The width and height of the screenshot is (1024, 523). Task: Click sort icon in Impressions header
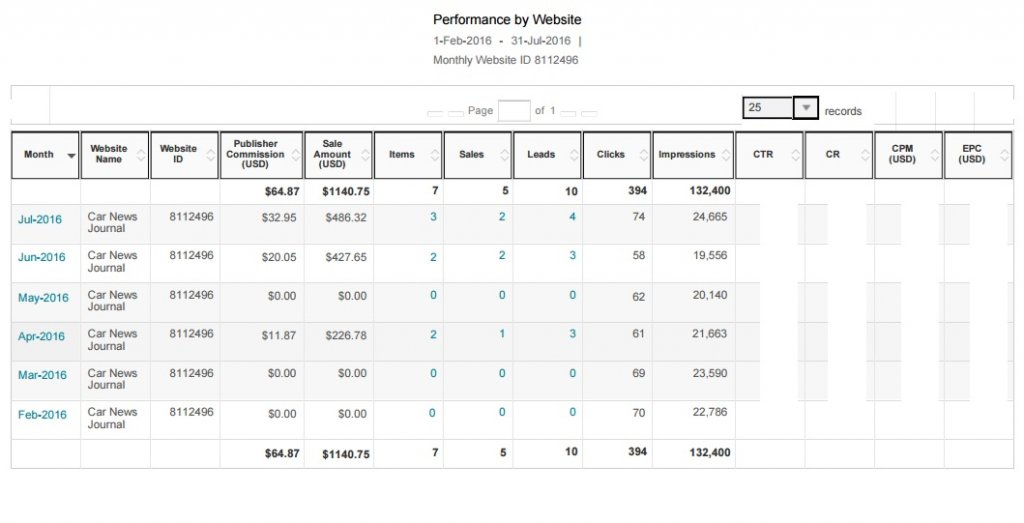point(726,155)
